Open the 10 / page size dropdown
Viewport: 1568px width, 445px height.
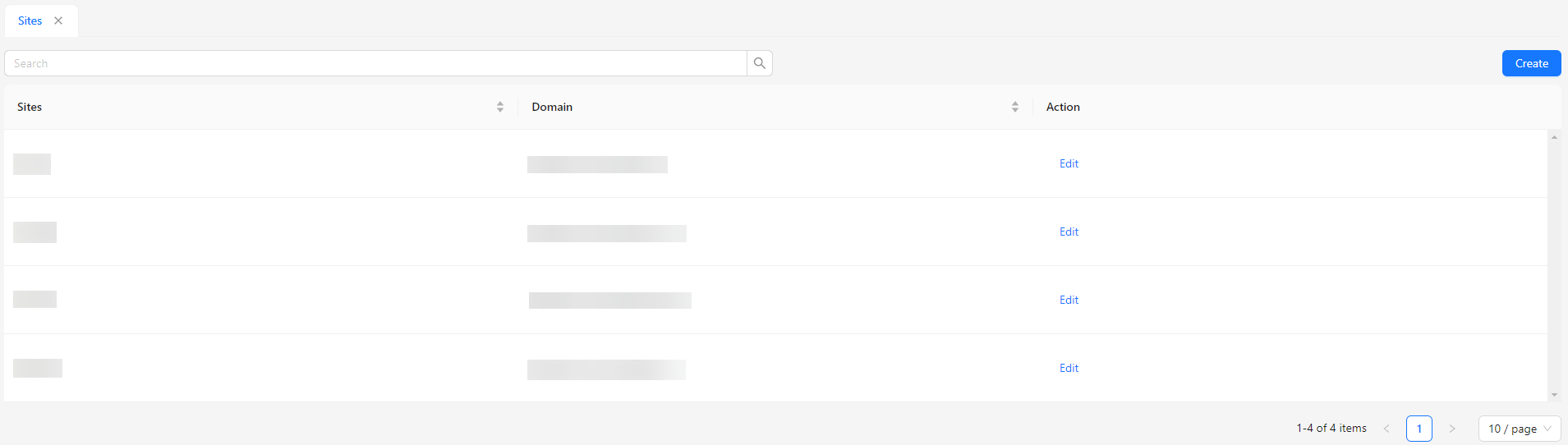(x=1520, y=429)
